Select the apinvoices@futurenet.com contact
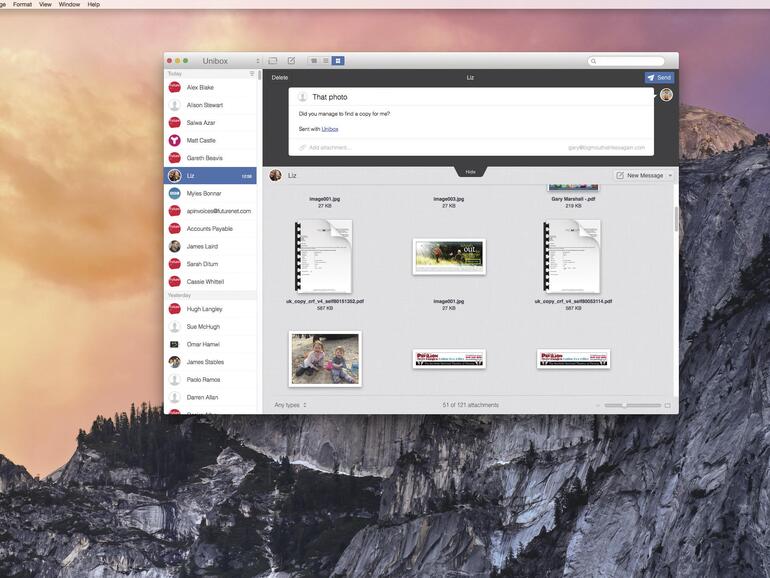This screenshot has width=770, height=578. tap(210, 211)
